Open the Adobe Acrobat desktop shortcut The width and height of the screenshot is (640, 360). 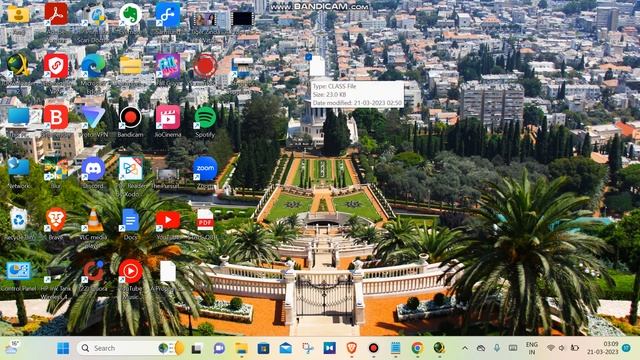56,14
